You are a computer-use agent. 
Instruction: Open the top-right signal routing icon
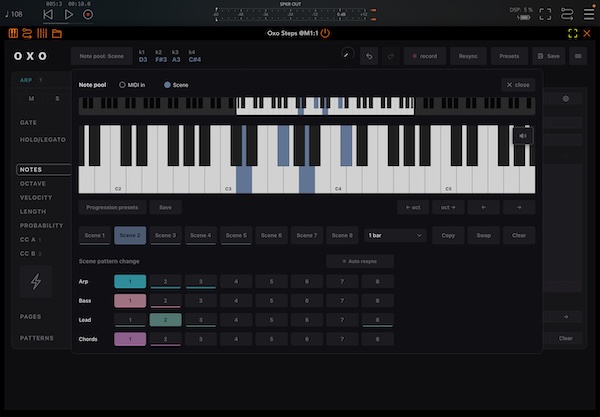click(567, 15)
